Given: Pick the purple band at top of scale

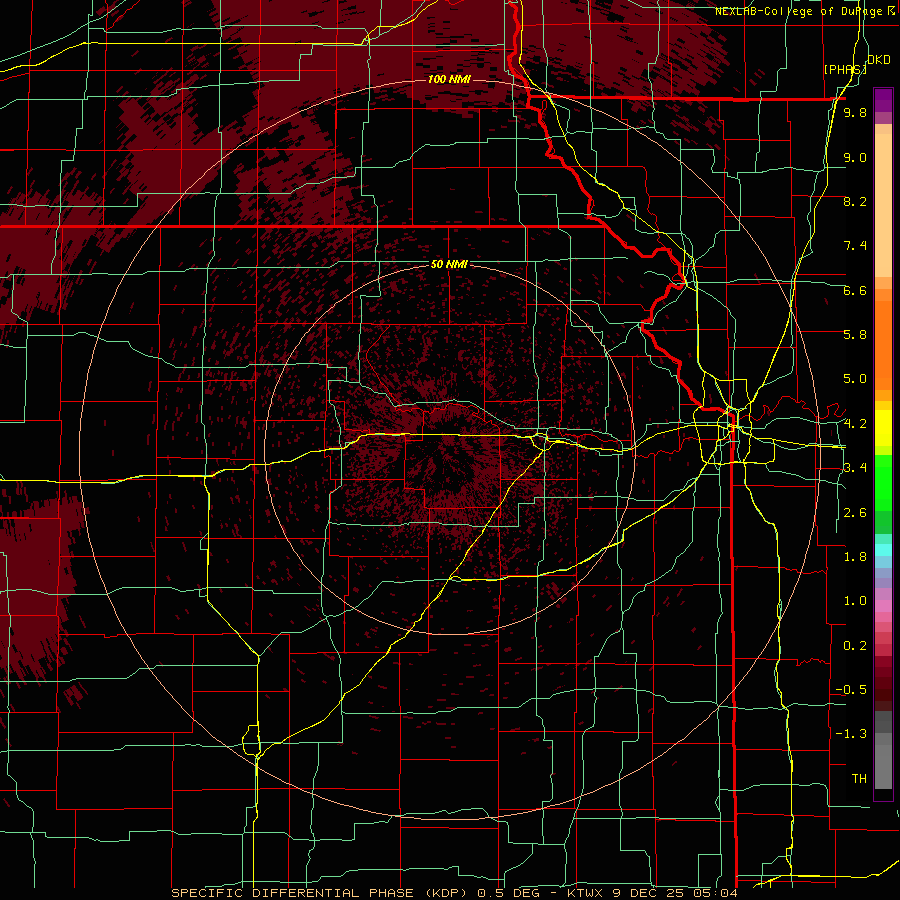Looking at the screenshot, I should (x=883, y=100).
